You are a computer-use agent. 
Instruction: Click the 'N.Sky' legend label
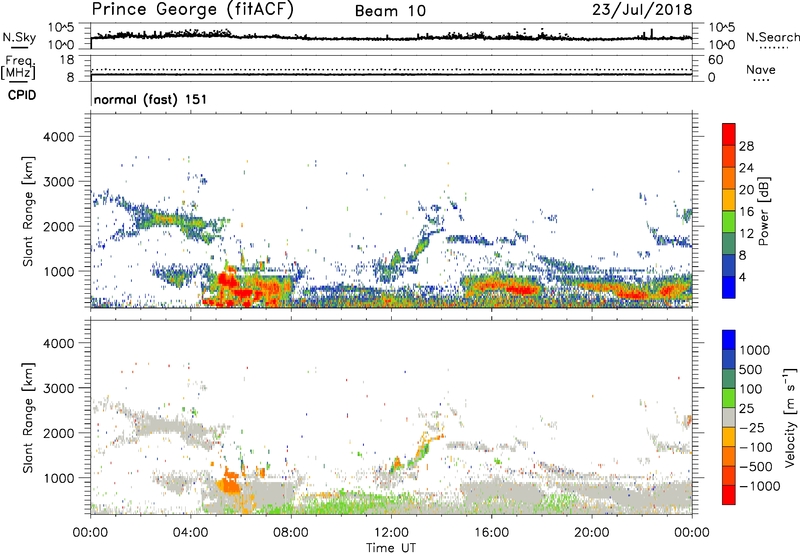(x=19, y=37)
